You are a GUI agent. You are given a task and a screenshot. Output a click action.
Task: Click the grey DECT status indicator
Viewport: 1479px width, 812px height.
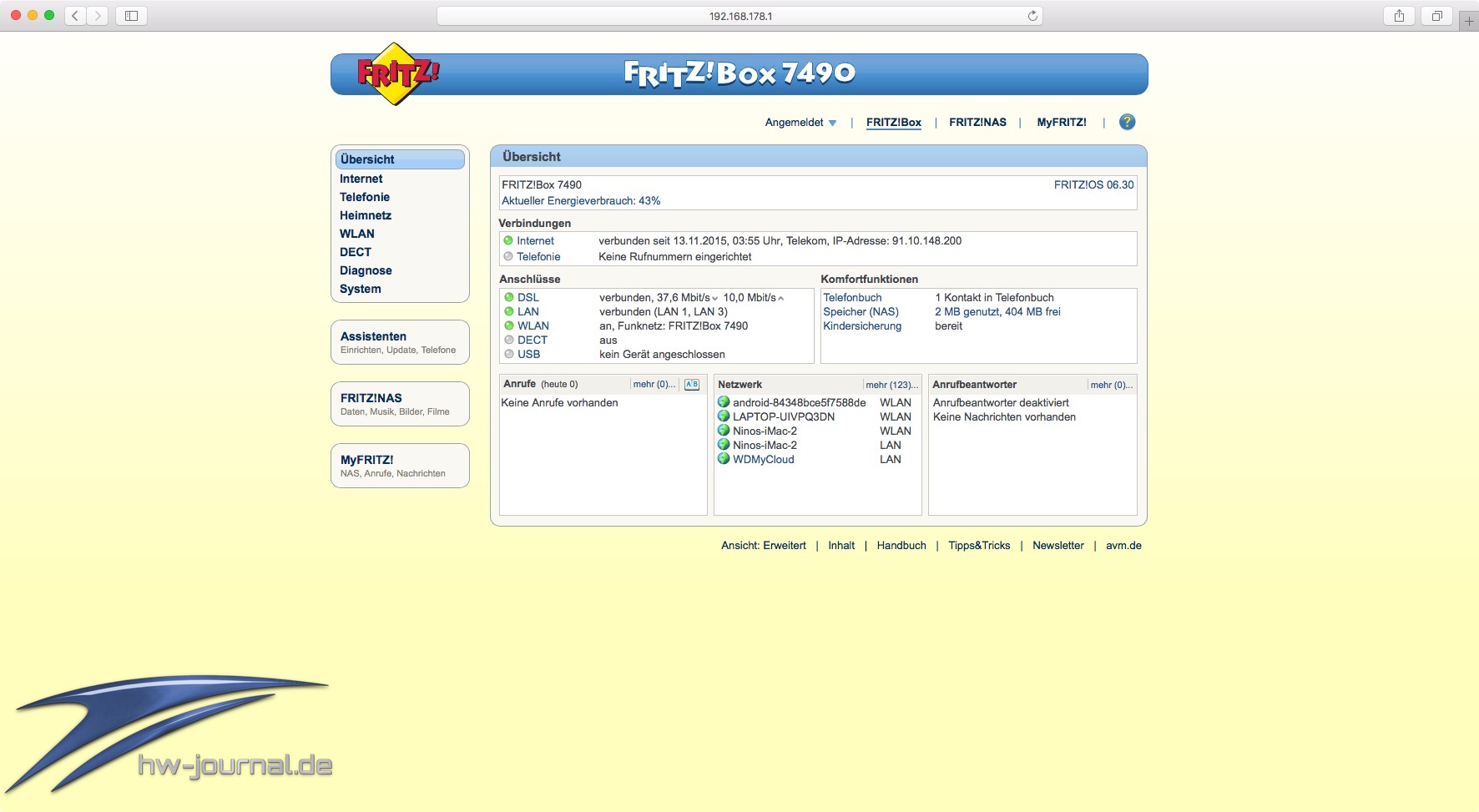point(509,340)
